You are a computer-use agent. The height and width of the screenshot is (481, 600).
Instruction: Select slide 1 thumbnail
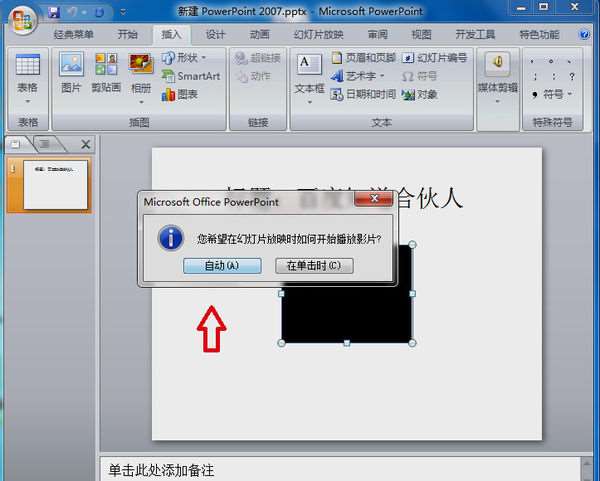(56, 185)
